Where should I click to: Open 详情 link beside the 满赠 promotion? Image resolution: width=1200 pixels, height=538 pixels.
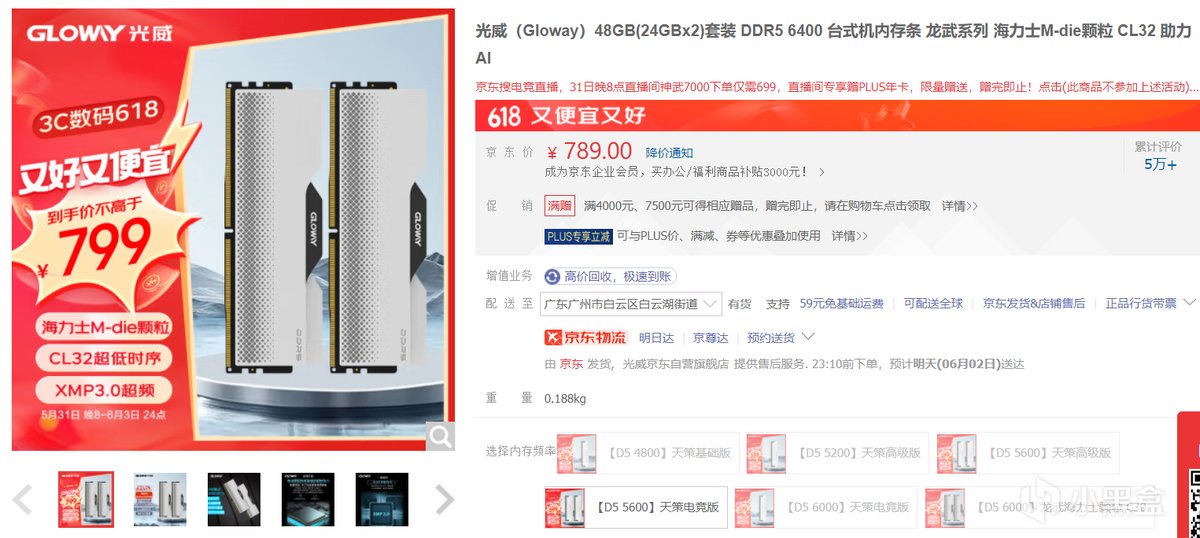point(959,206)
